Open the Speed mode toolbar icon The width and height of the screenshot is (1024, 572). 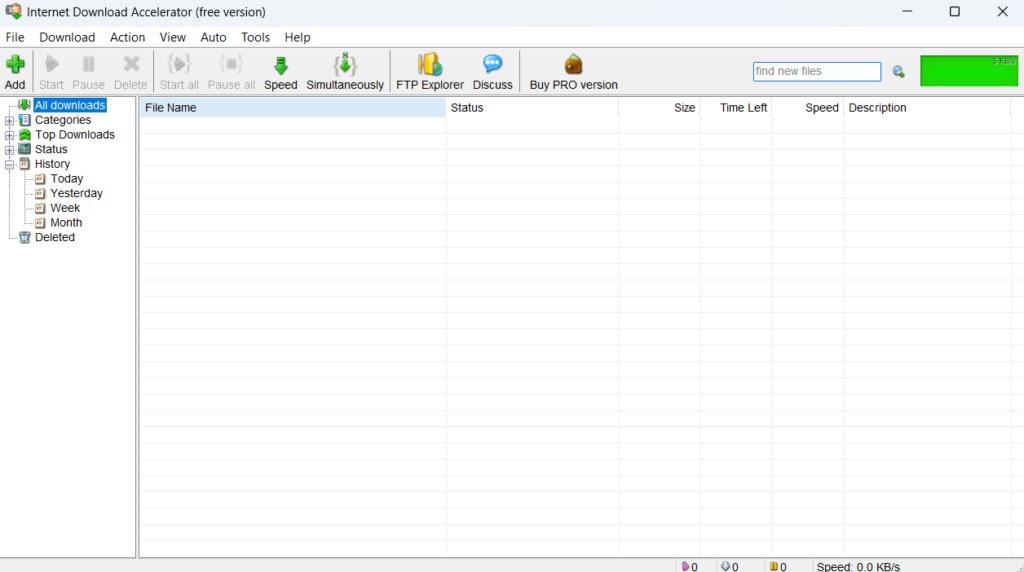click(x=280, y=66)
